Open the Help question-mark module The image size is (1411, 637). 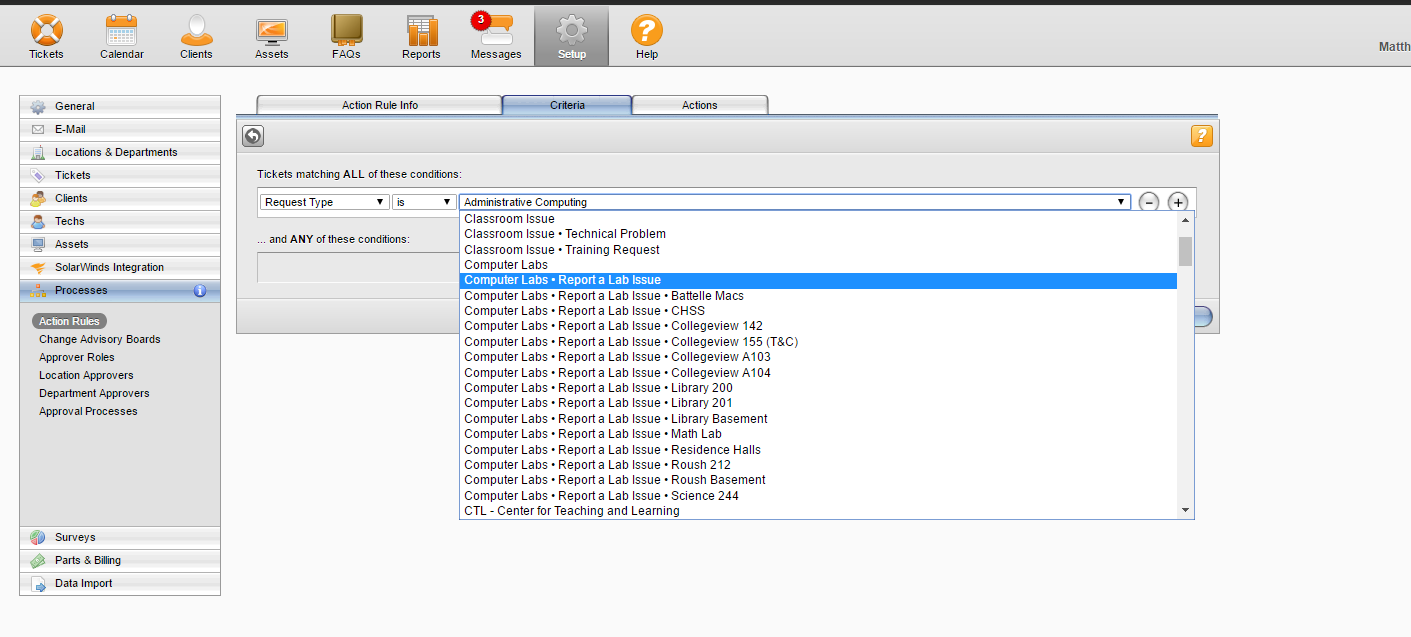pyautogui.click(x=647, y=37)
